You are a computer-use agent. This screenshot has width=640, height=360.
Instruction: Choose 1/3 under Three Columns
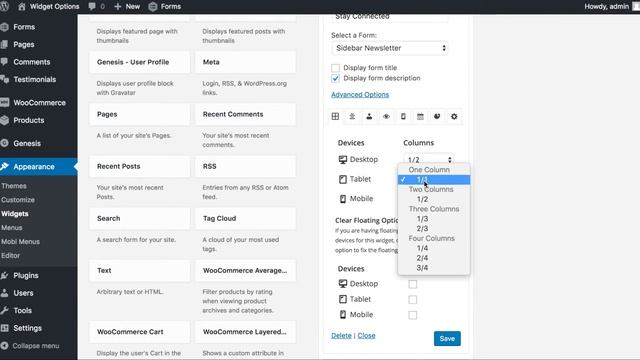click(434, 219)
